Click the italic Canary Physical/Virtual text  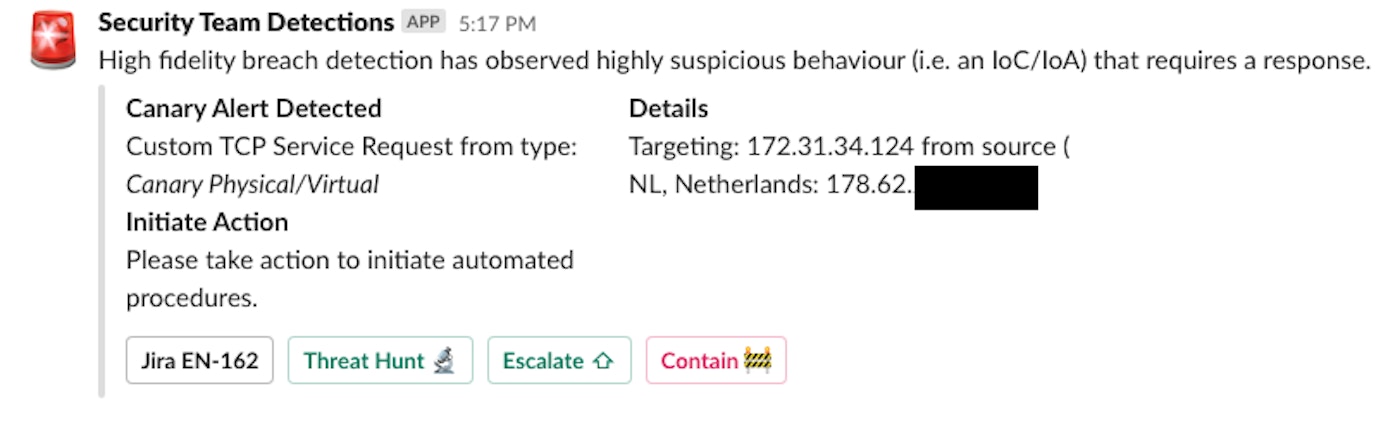pos(252,184)
